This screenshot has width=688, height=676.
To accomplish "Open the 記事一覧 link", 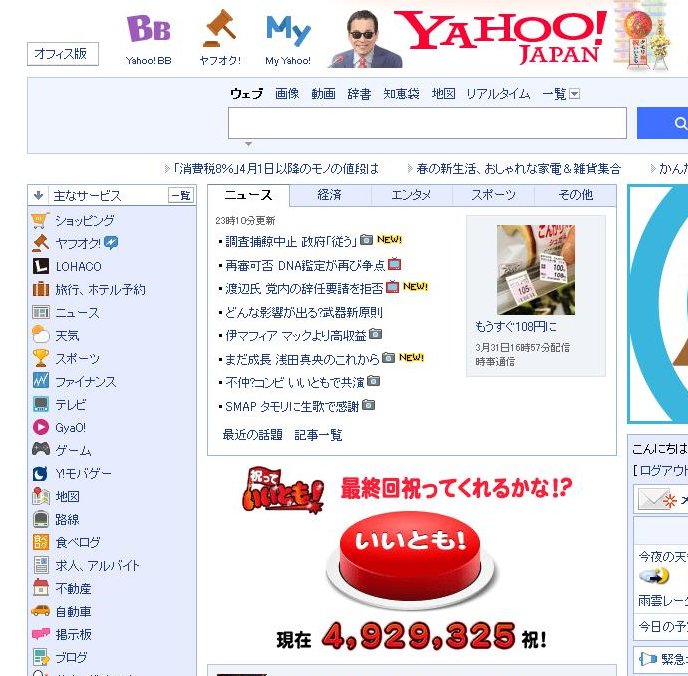I will 318,435.
